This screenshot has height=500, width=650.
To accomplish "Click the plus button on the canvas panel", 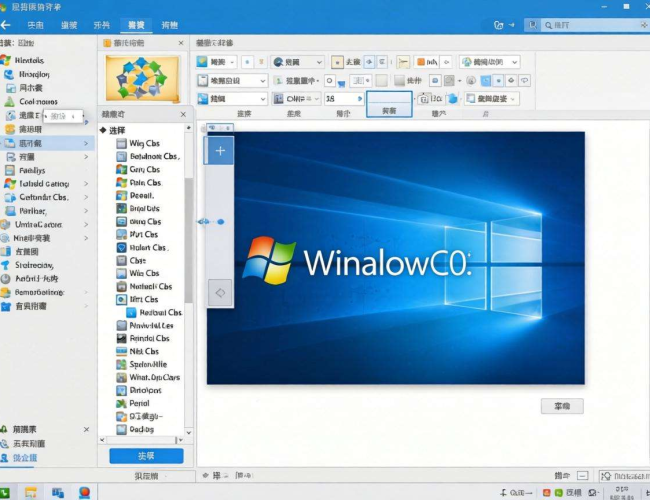I will (x=220, y=150).
